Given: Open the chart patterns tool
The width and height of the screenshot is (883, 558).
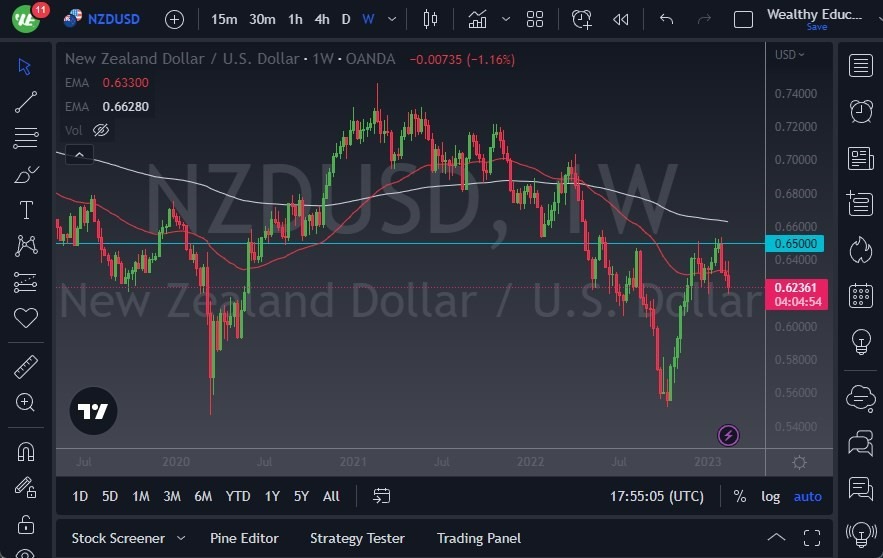Looking at the screenshot, I should click(x=26, y=245).
